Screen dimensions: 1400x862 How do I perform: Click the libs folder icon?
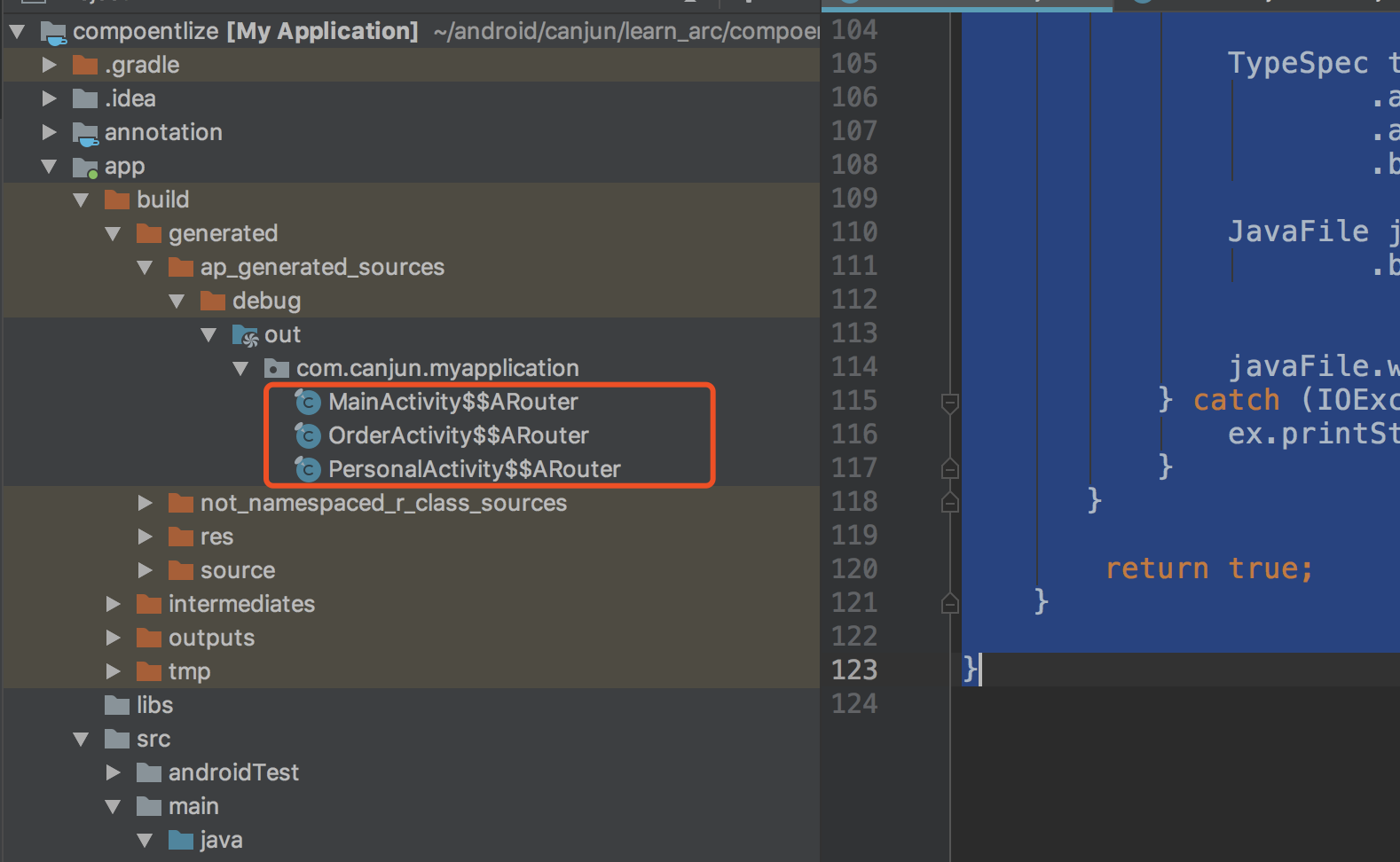[x=117, y=706]
